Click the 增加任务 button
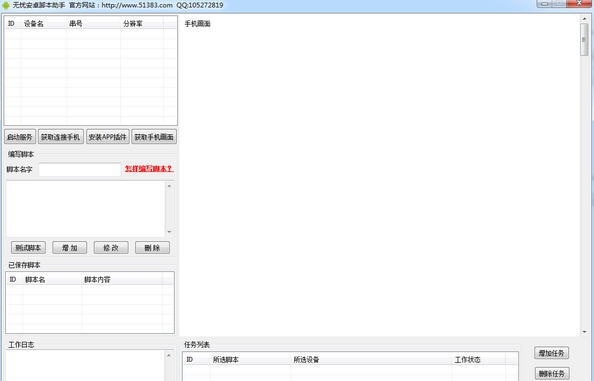The width and height of the screenshot is (594, 381). point(552,353)
